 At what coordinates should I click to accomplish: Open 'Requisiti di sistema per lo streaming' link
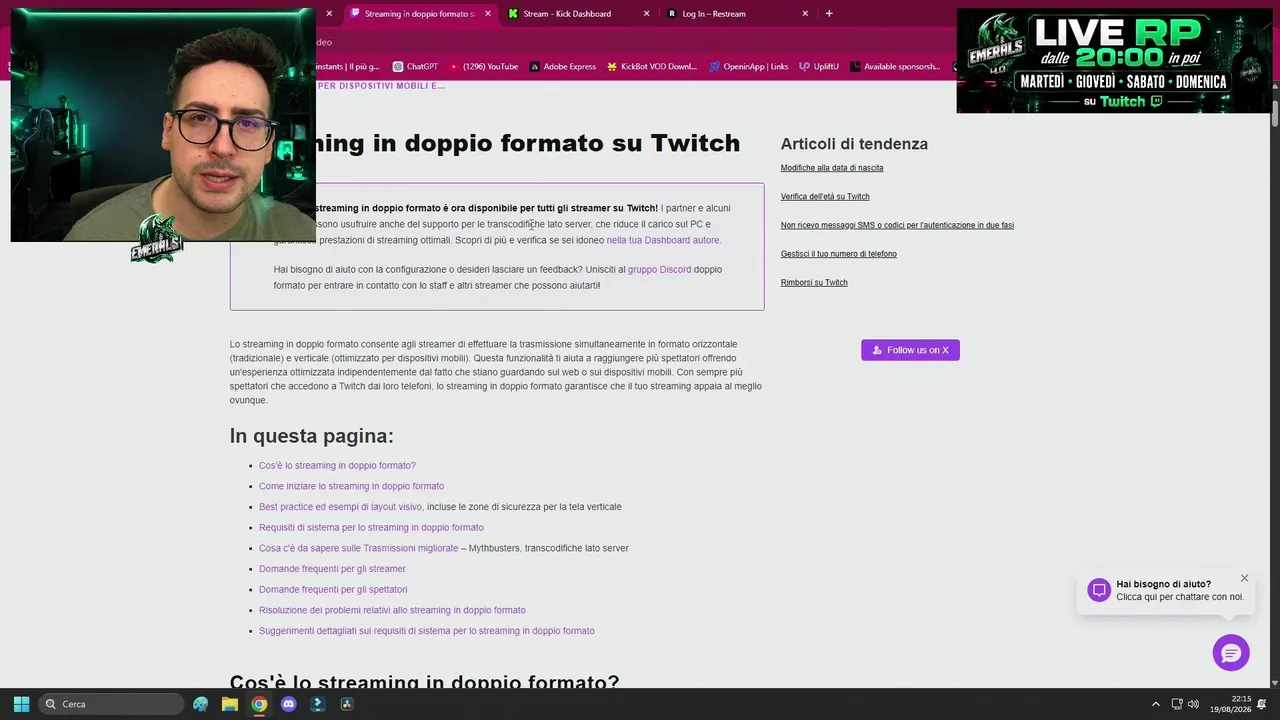click(x=371, y=528)
